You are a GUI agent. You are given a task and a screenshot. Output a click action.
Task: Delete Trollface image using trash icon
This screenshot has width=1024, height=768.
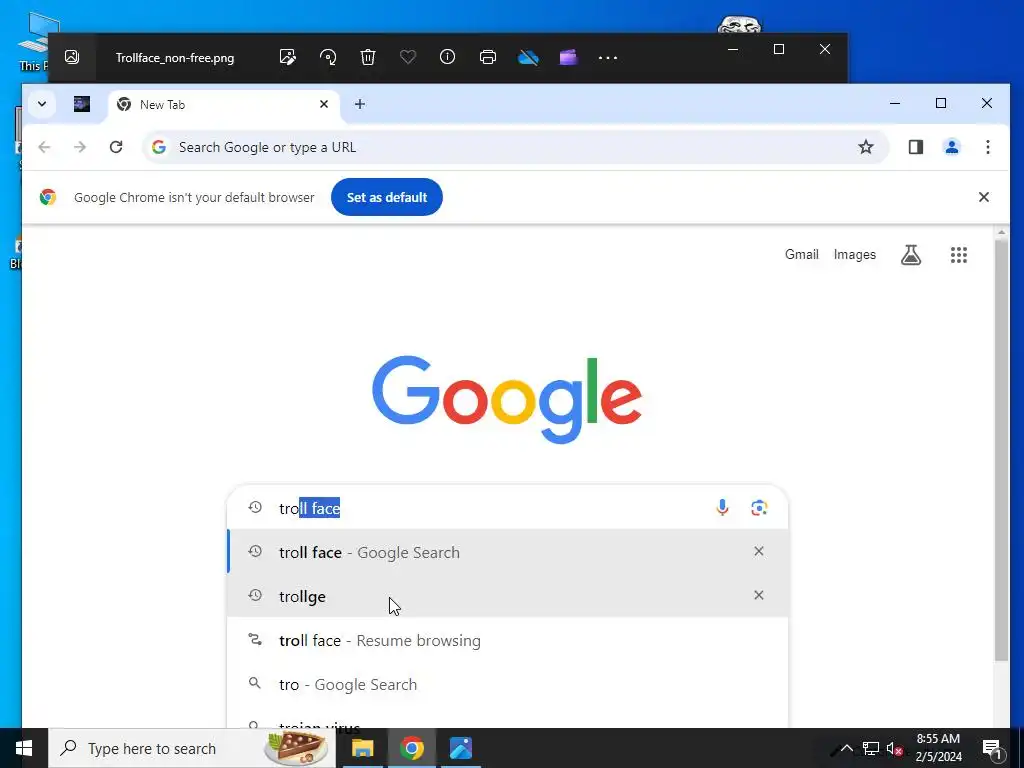[x=368, y=57]
